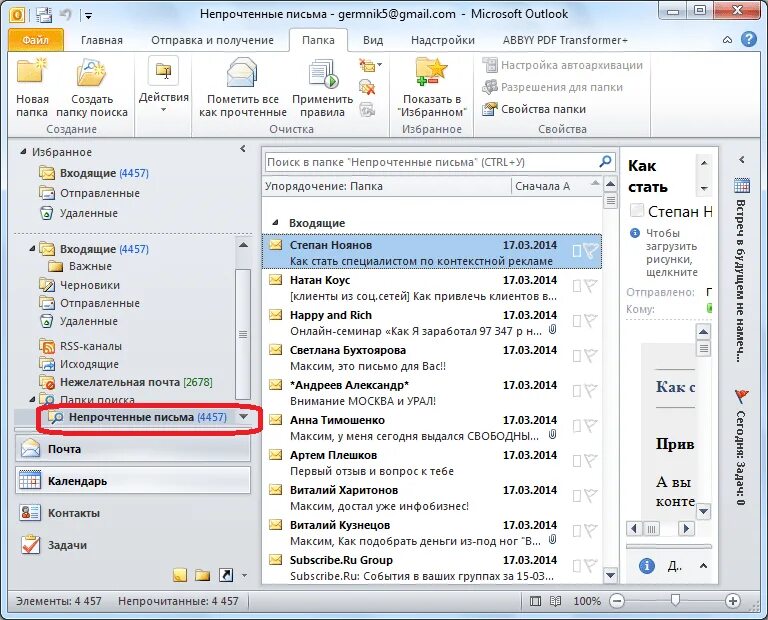Click the Shortcuts icon in navigation bottom bar
The width and height of the screenshot is (768, 620).
point(226,575)
